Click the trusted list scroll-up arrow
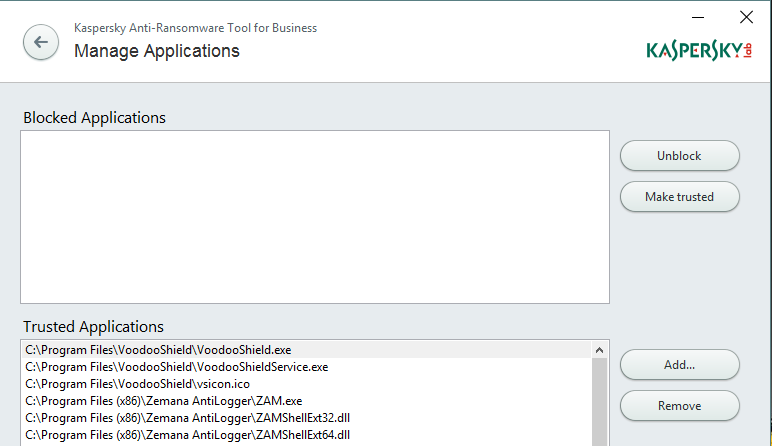 pyautogui.click(x=599, y=350)
